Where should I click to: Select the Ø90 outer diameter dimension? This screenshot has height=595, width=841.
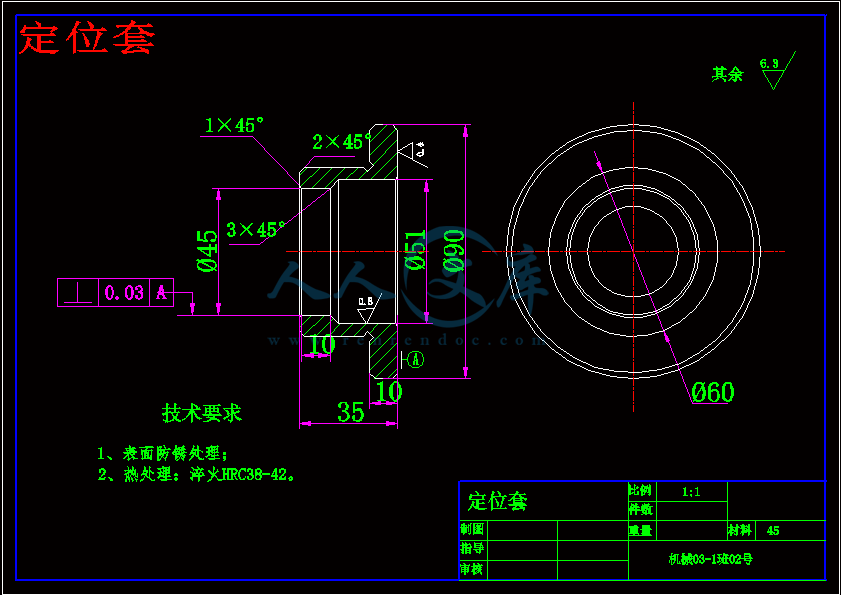click(x=453, y=250)
